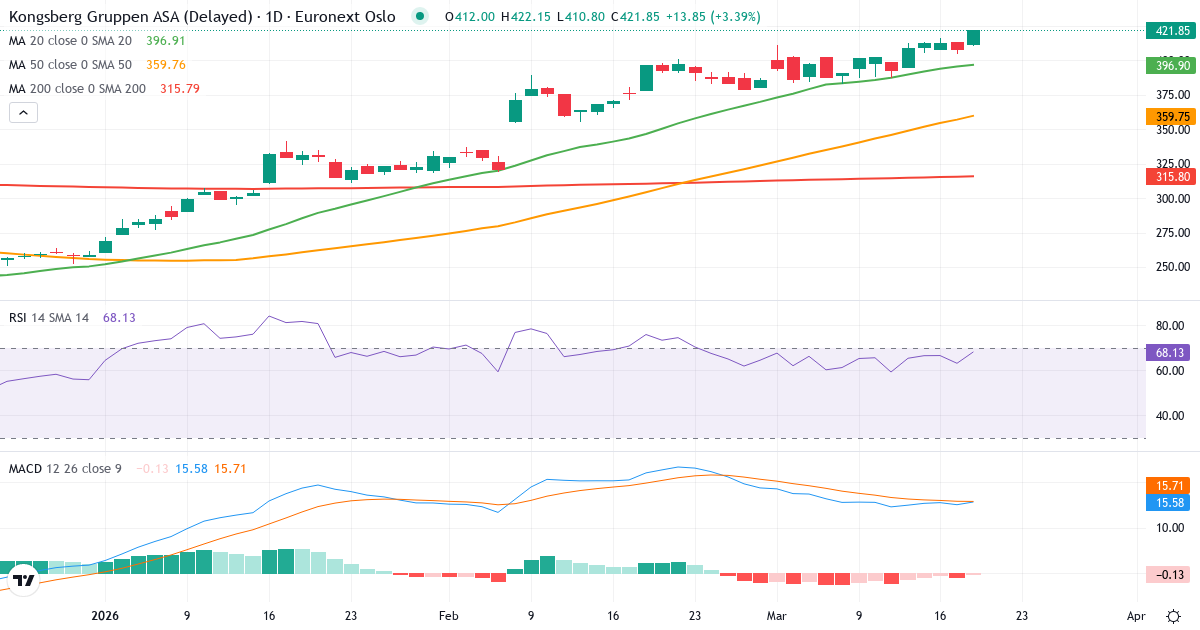Select the MA 200 indicator legend

[77, 89]
